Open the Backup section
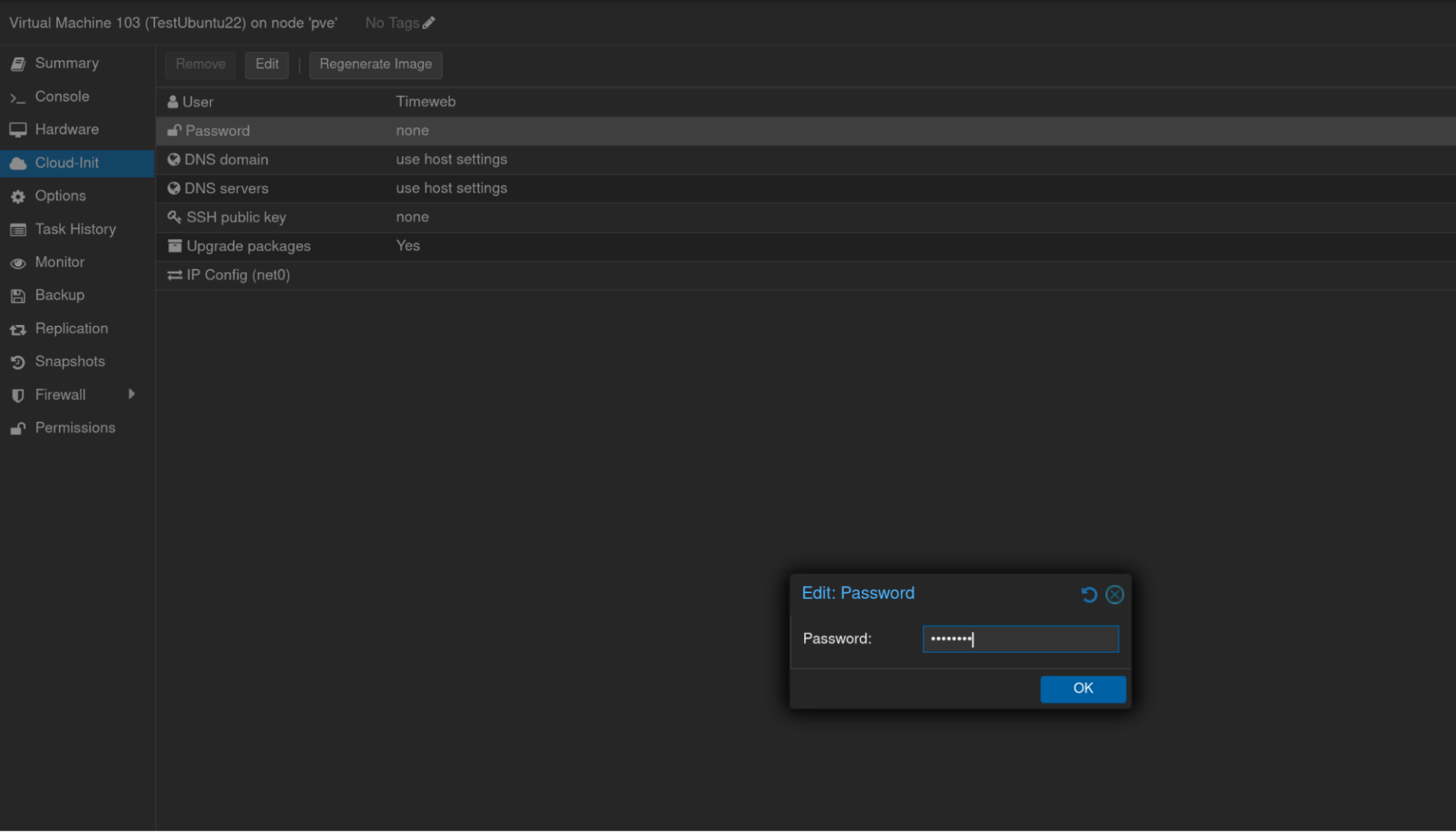This screenshot has width=1456, height=832. [60, 295]
